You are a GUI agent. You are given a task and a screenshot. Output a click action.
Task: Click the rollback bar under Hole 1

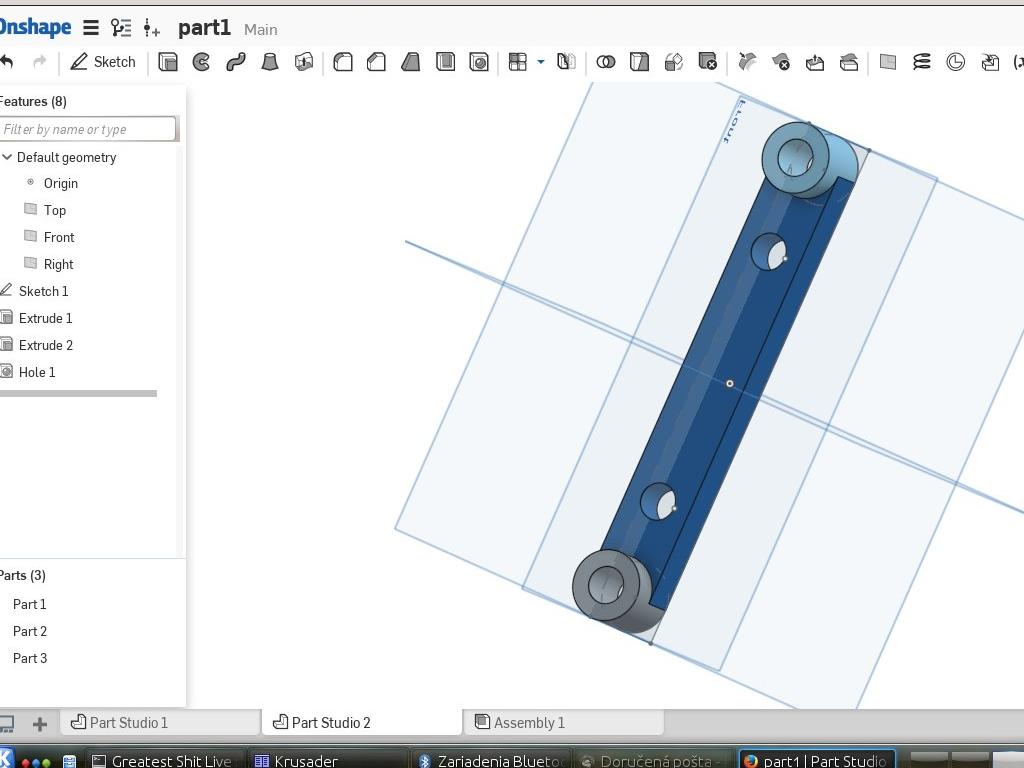78,393
